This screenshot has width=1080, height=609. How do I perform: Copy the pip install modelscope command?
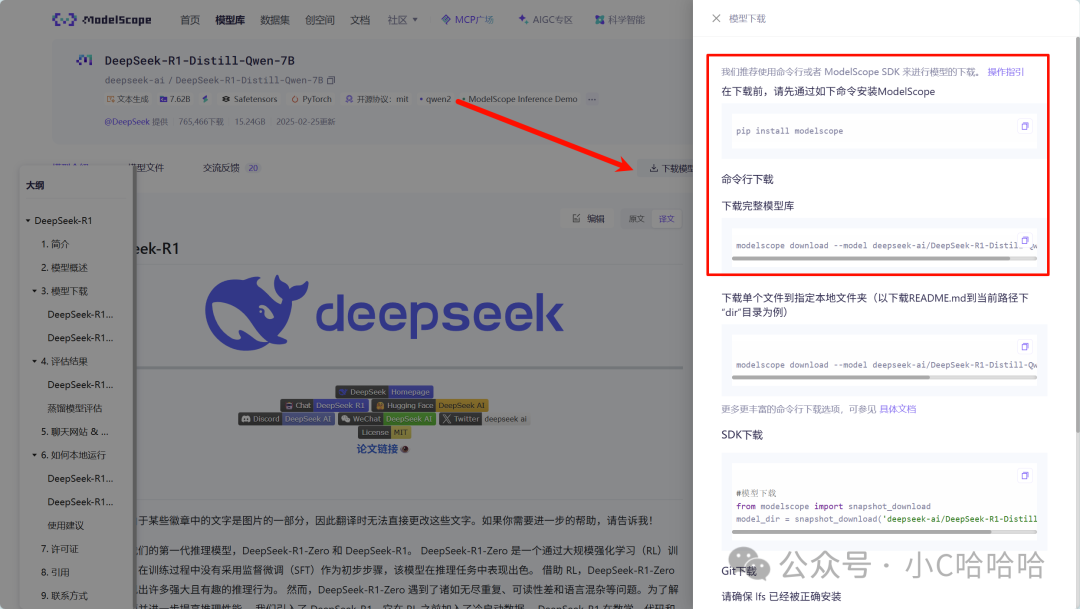1025,126
